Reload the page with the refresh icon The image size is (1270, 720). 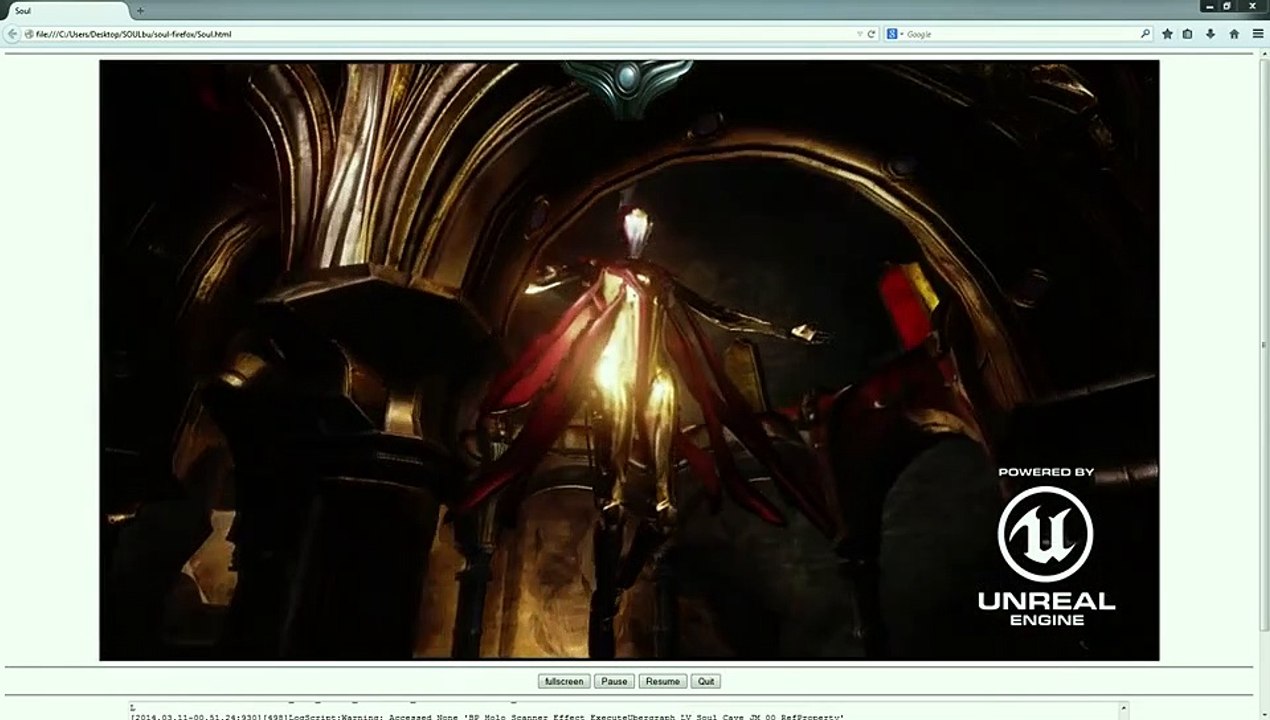click(x=871, y=34)
